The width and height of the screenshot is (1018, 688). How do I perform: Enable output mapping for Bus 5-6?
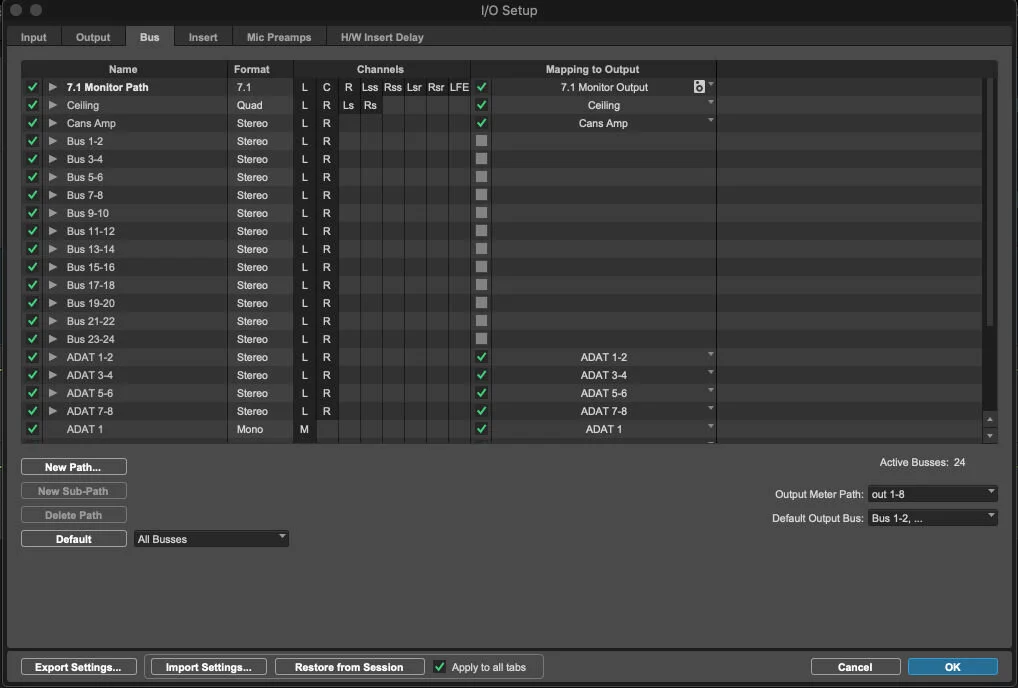(x=481, y=177)
